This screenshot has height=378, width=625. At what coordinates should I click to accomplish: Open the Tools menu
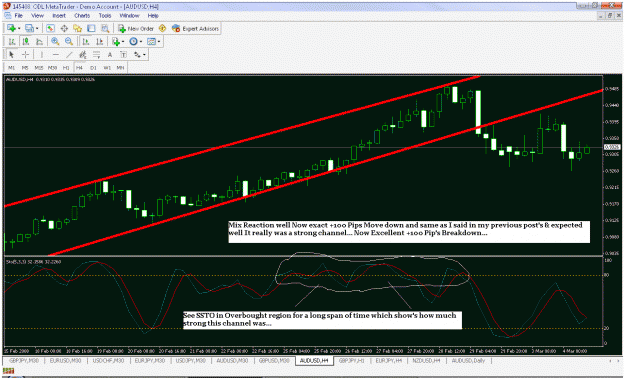click(105, 16)
